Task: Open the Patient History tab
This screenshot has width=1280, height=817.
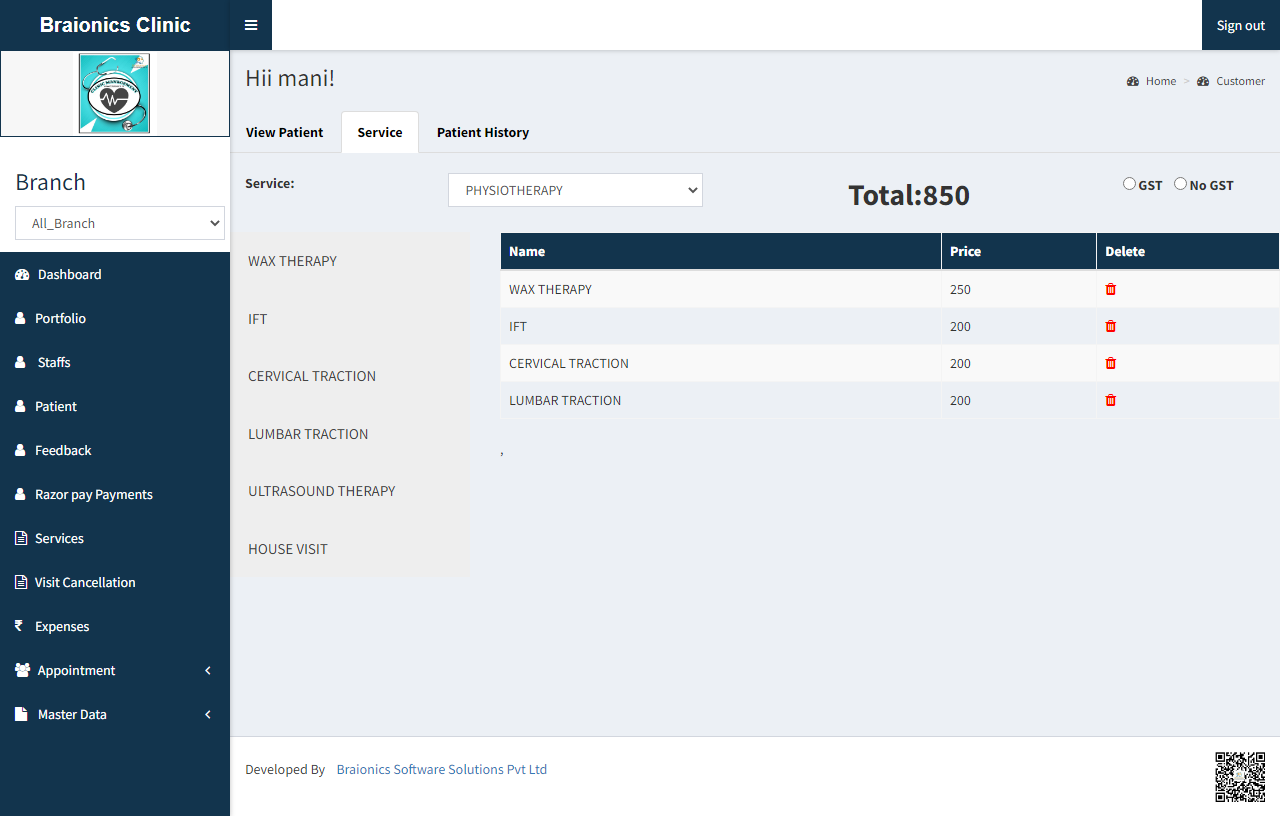Action: 483,132
